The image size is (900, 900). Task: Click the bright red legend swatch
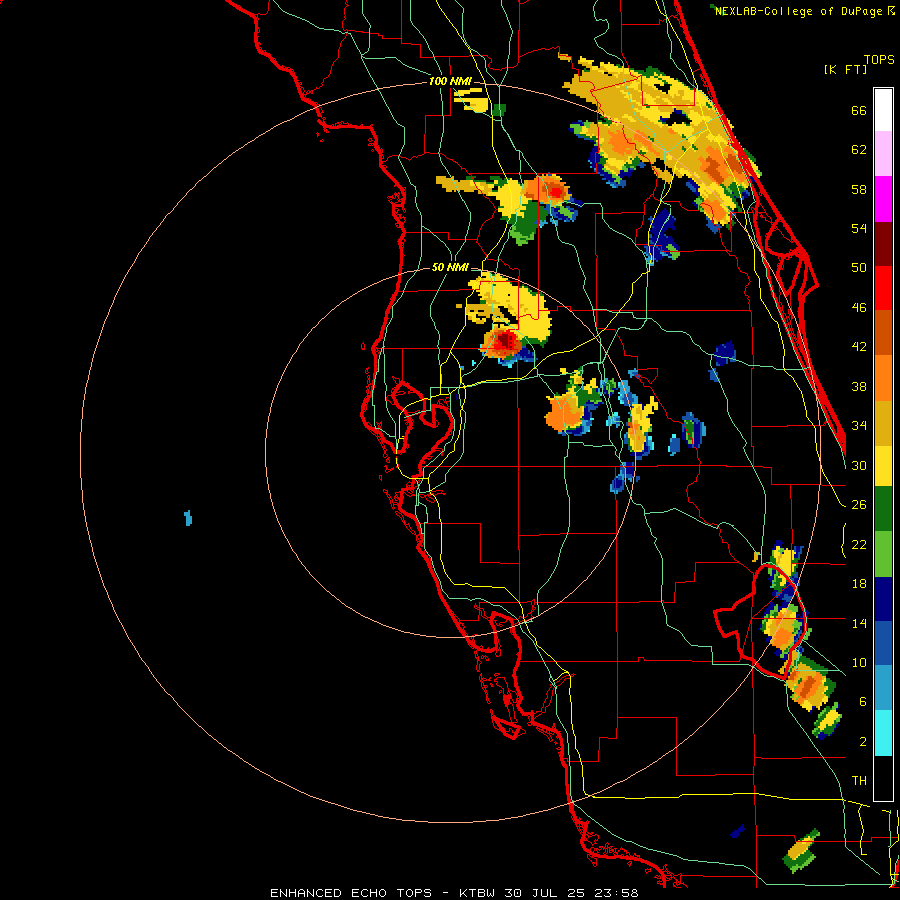coord(883,288)
